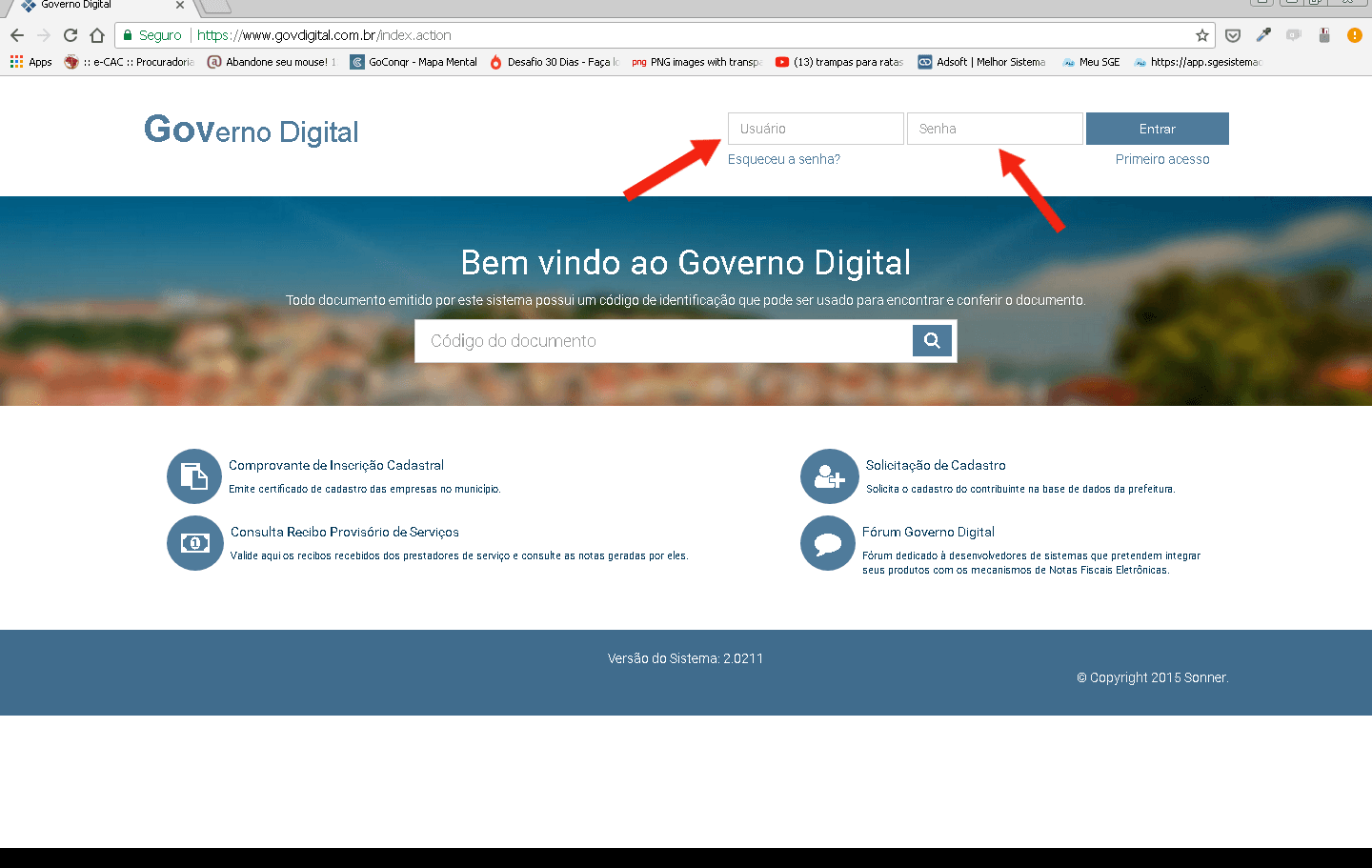
Task: Click into the Senha password field
Action: (x=994, y=129)
